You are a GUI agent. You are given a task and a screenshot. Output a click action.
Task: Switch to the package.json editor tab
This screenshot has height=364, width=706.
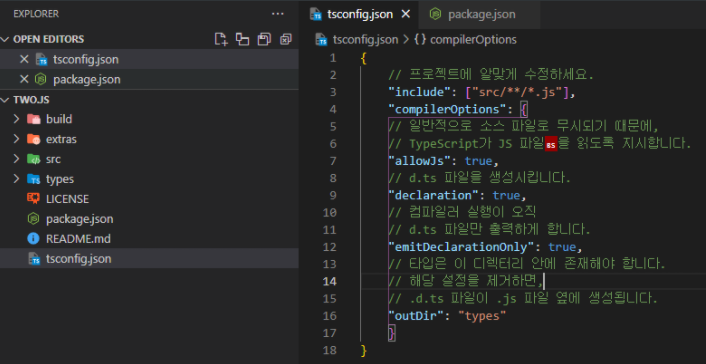pos(480,14)
